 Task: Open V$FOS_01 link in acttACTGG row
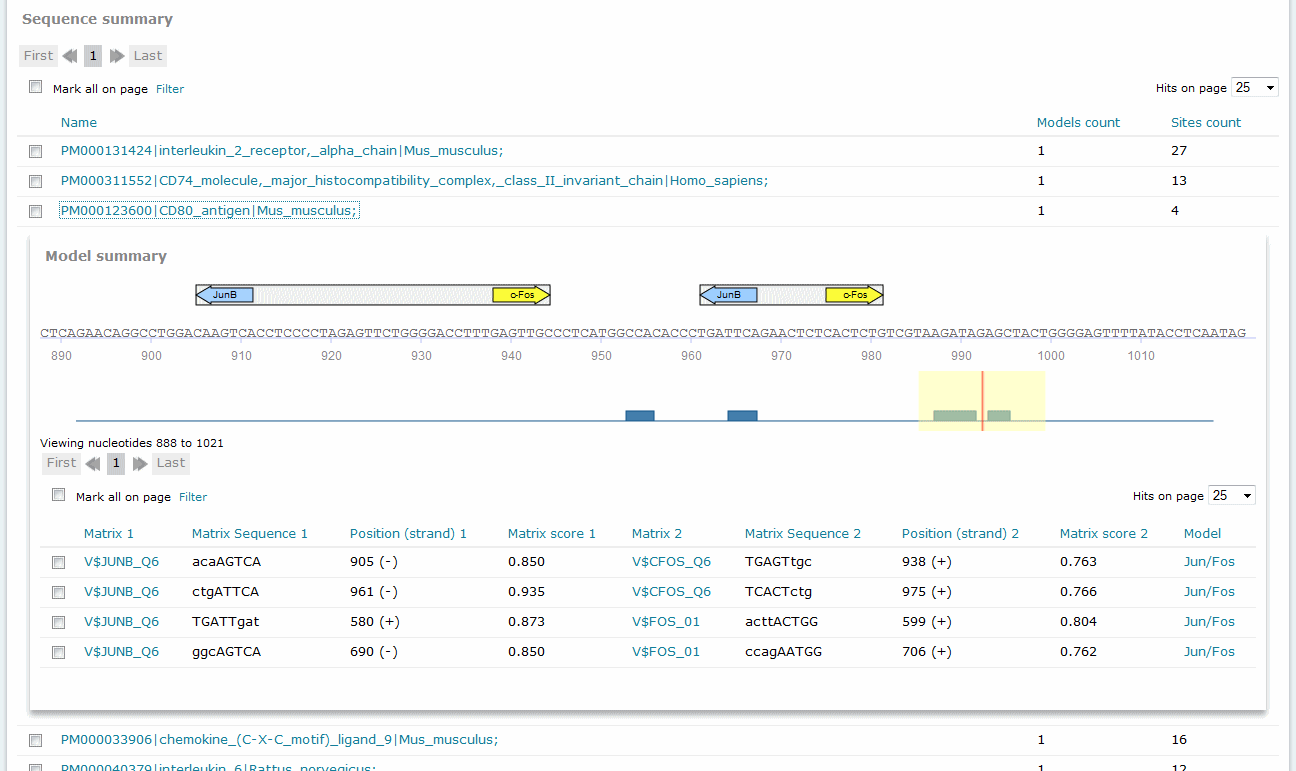(x=666, y=622)
